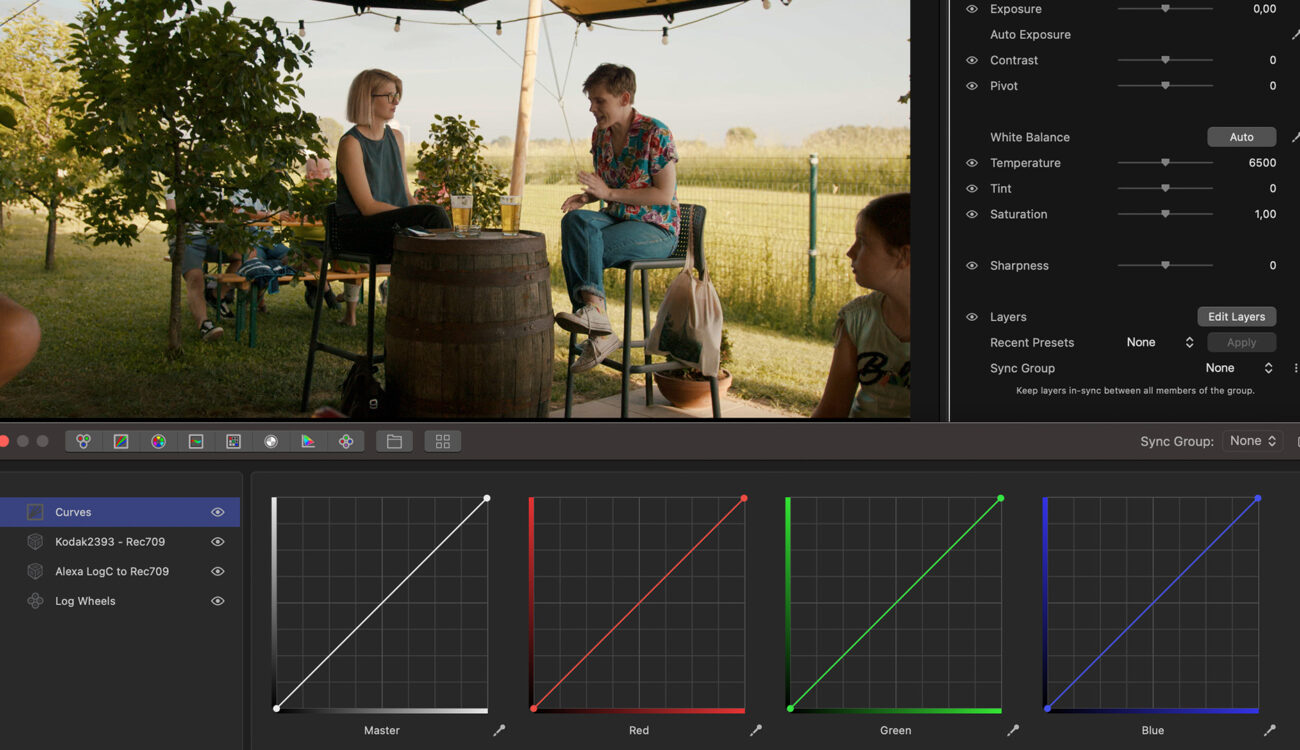Hide the Curves layer
This screenshot has width=1300, height=750.
pos(217,512)
